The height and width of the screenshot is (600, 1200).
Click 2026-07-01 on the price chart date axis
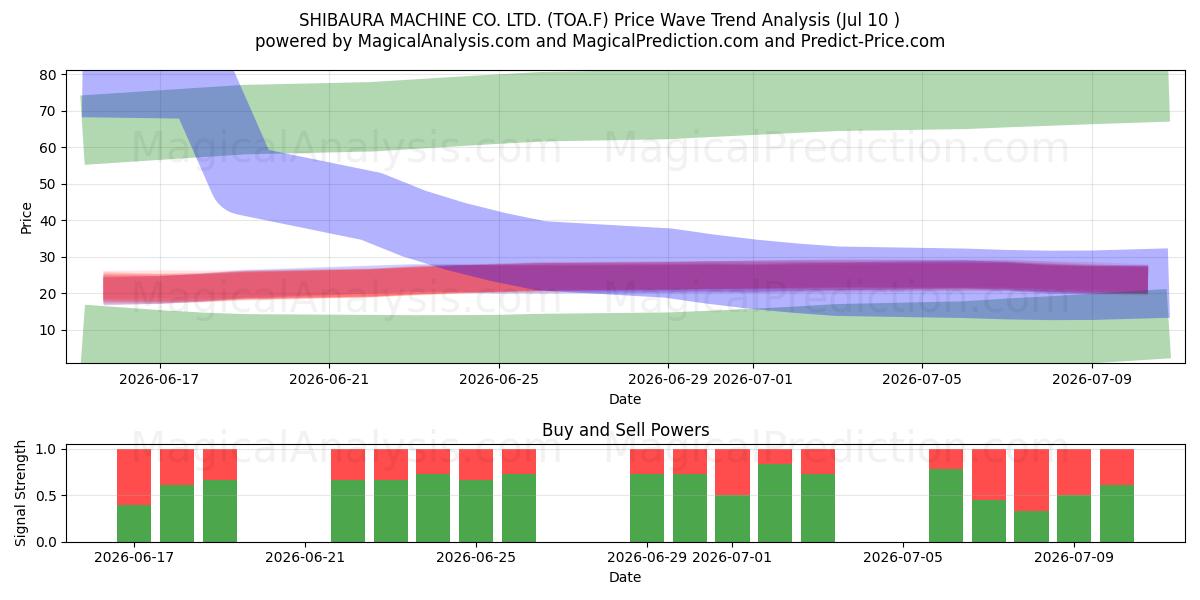coord(753,380)
